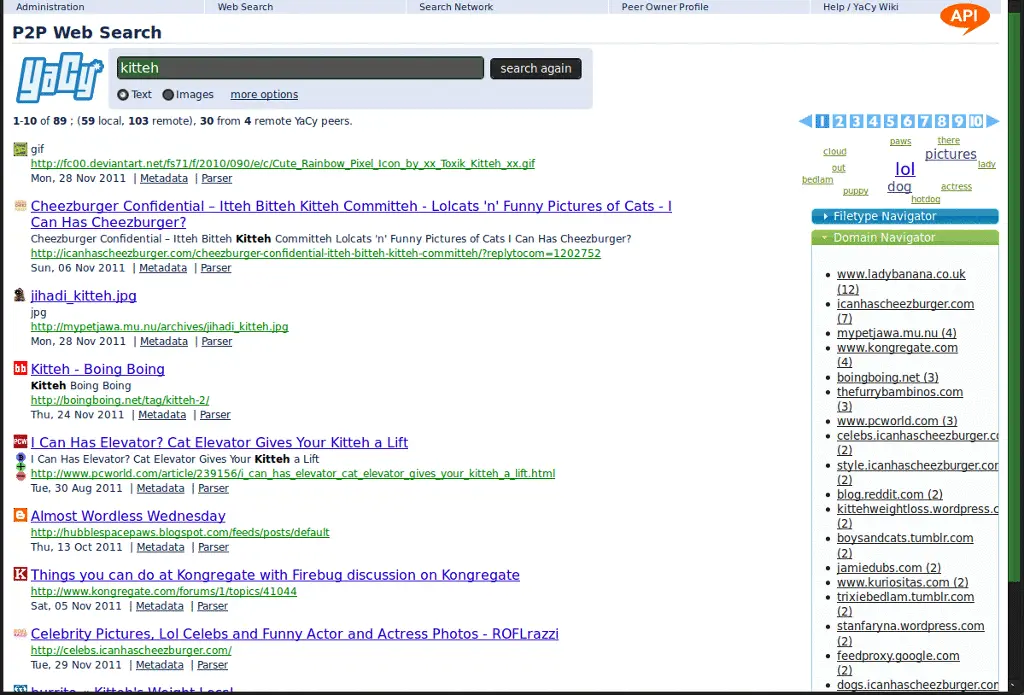
Task: Click the Boing Boing result favicon
Action: (20, 369)
